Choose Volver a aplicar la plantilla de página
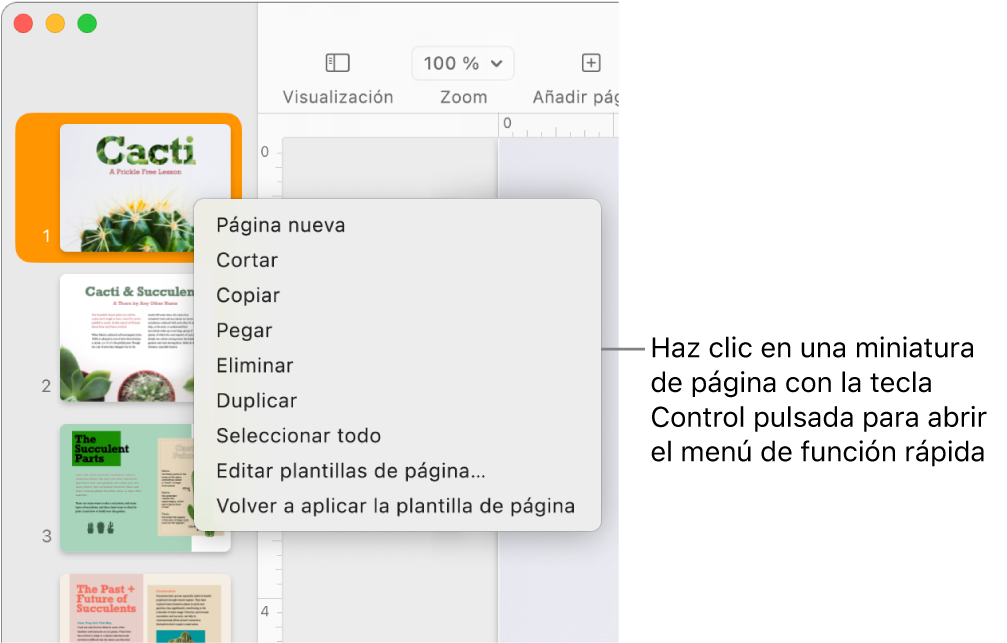The image size is (1007, 643). (x=398, y=506)
